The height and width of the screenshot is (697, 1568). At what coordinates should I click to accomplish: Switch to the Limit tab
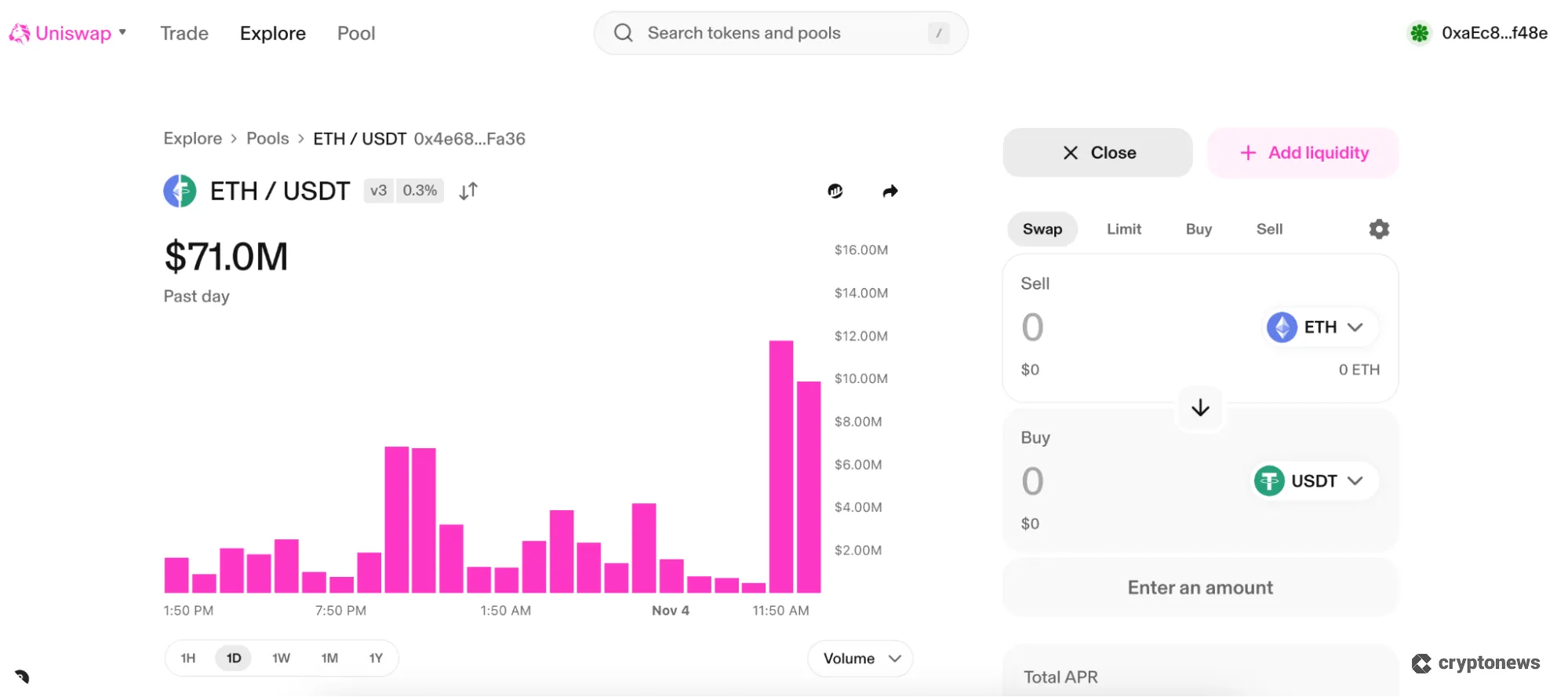(x=1123, y=229)
